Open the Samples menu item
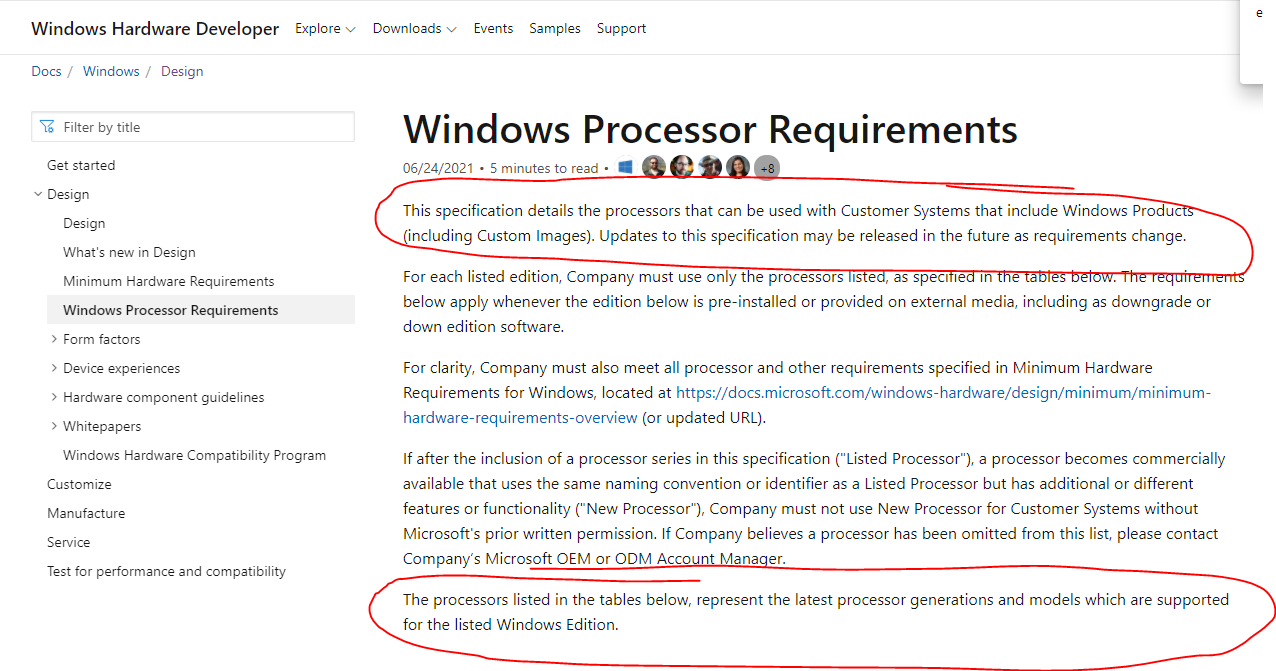 point(555,28)
